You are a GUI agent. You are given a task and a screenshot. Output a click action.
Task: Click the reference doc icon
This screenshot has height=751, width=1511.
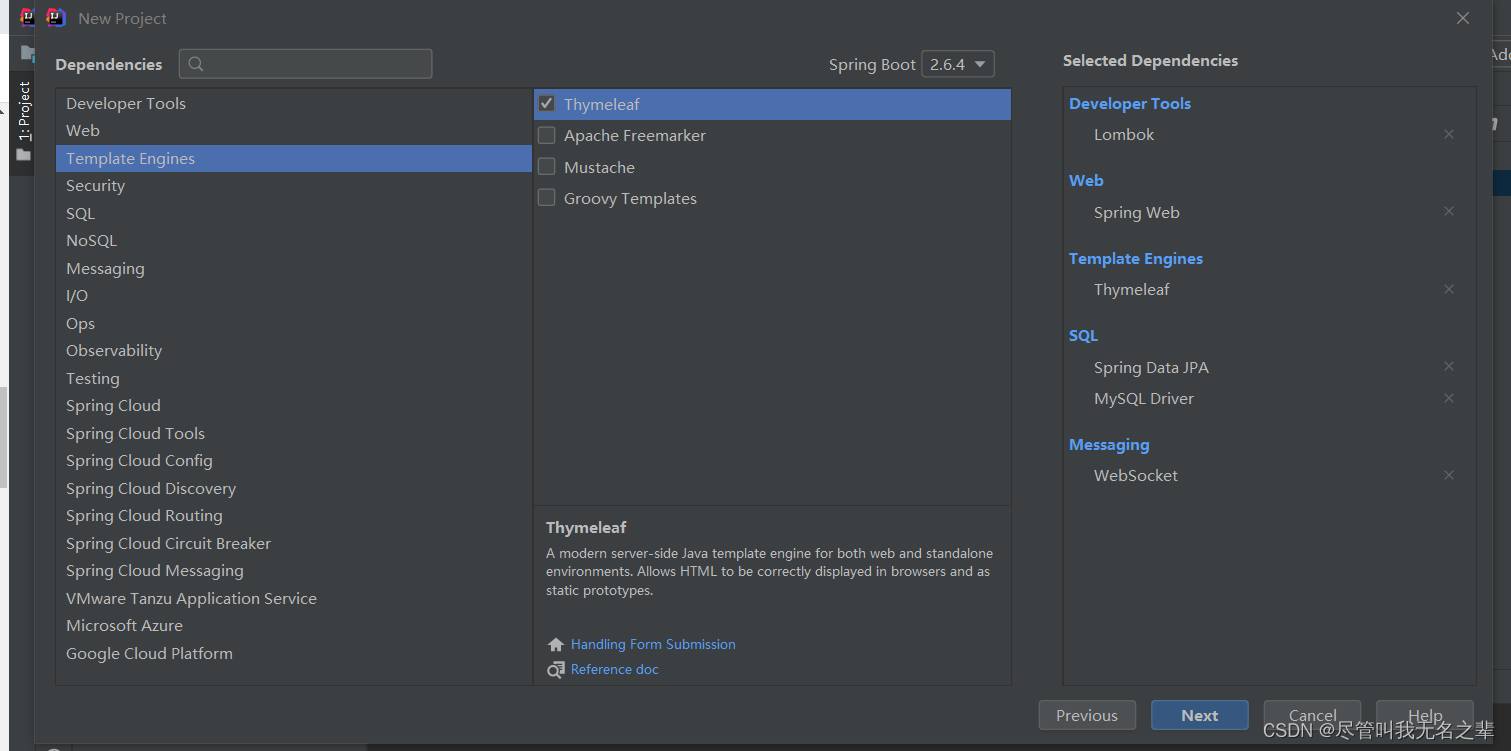coord(556,670)
